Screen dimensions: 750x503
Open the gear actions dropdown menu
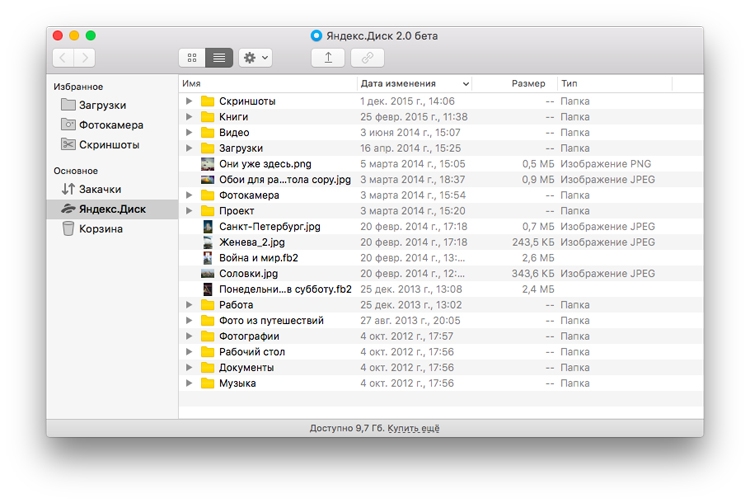[255, 58]
